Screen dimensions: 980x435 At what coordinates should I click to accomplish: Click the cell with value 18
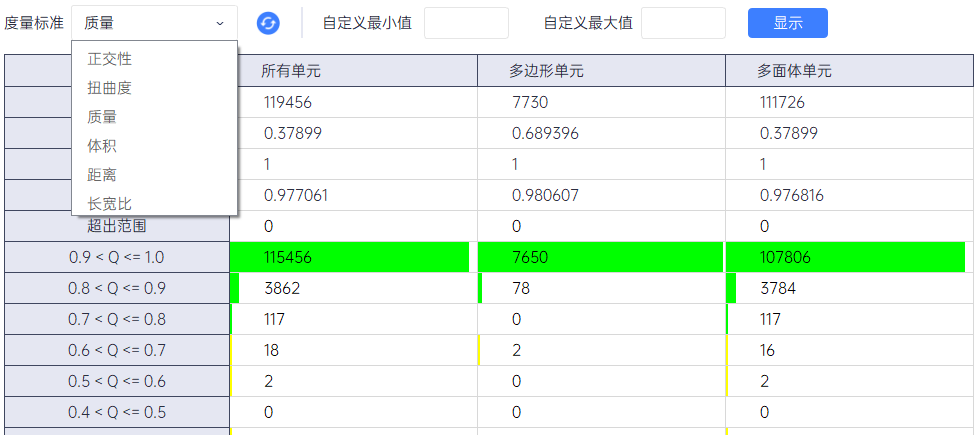click(x=354, y=350)
